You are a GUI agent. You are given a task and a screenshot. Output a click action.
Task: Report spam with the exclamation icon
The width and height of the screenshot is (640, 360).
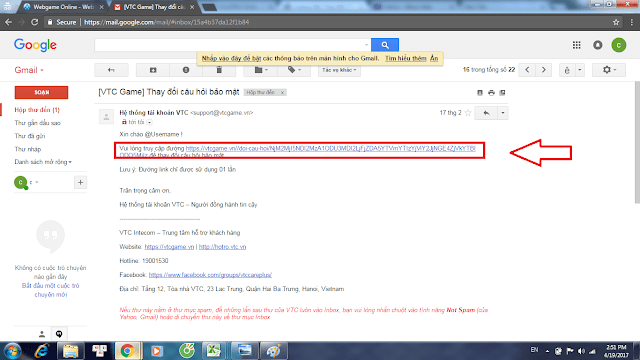pyautogui.click(x=186, y=70)
